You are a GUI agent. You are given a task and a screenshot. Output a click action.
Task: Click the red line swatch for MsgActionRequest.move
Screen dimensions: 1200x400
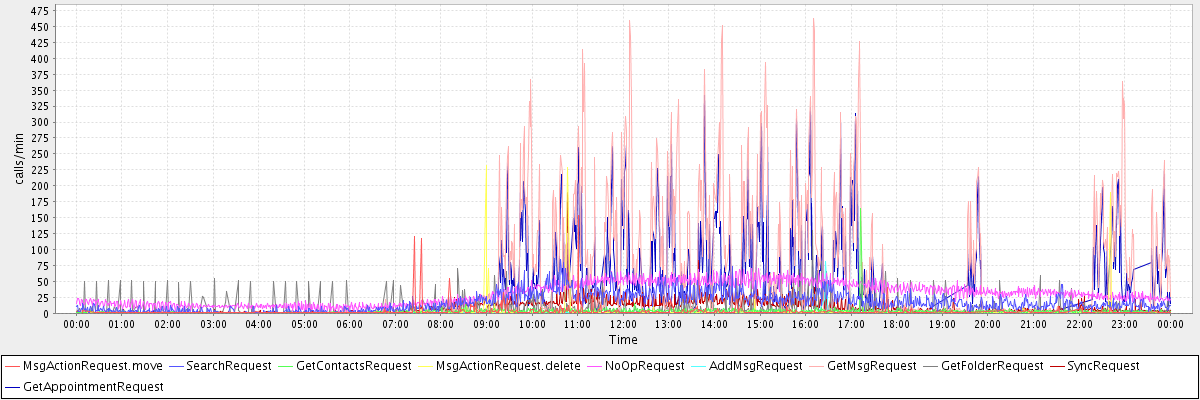pyautogui.click(x=13, y=366)
